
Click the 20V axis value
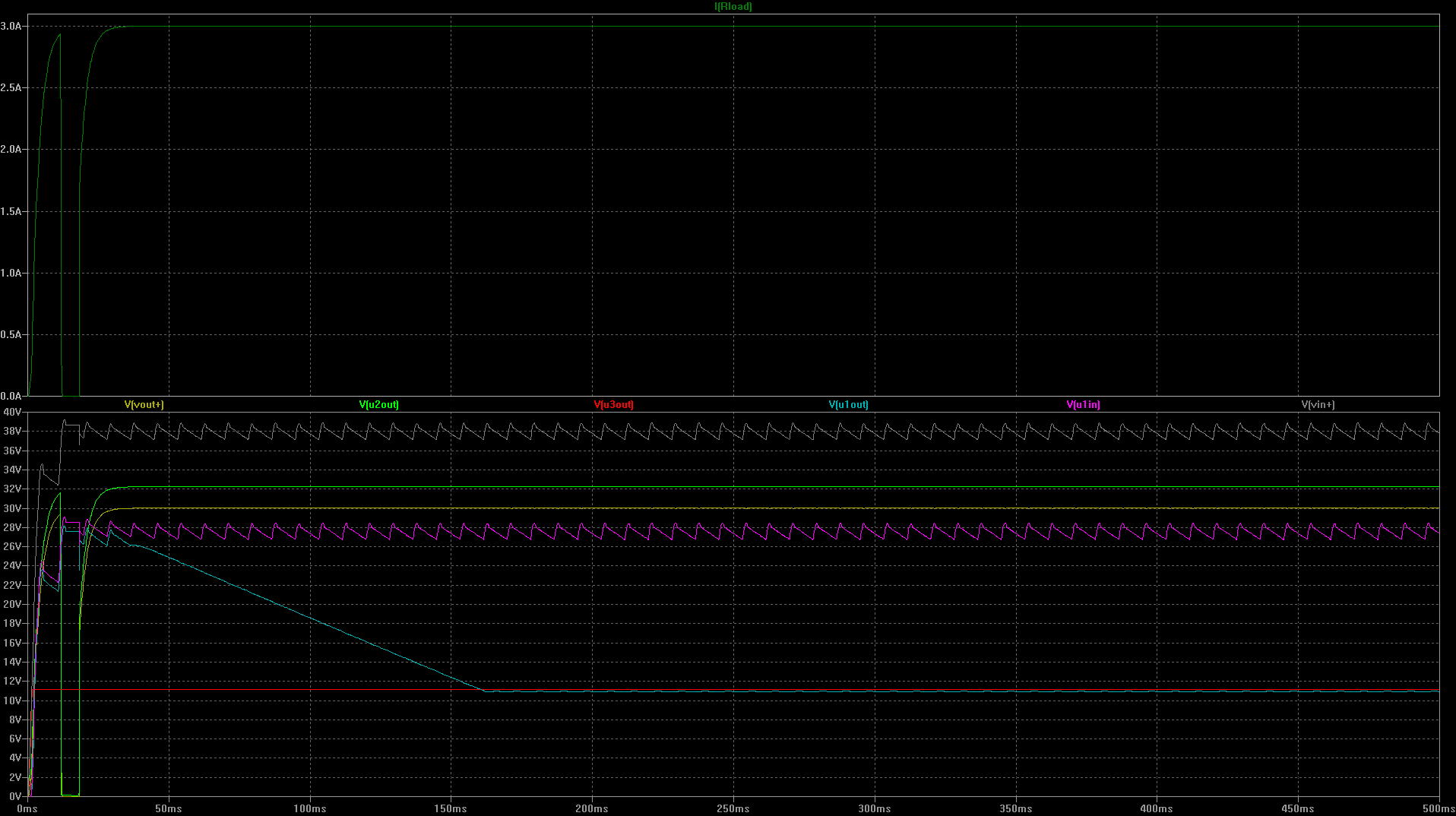[x=12, y=605]
